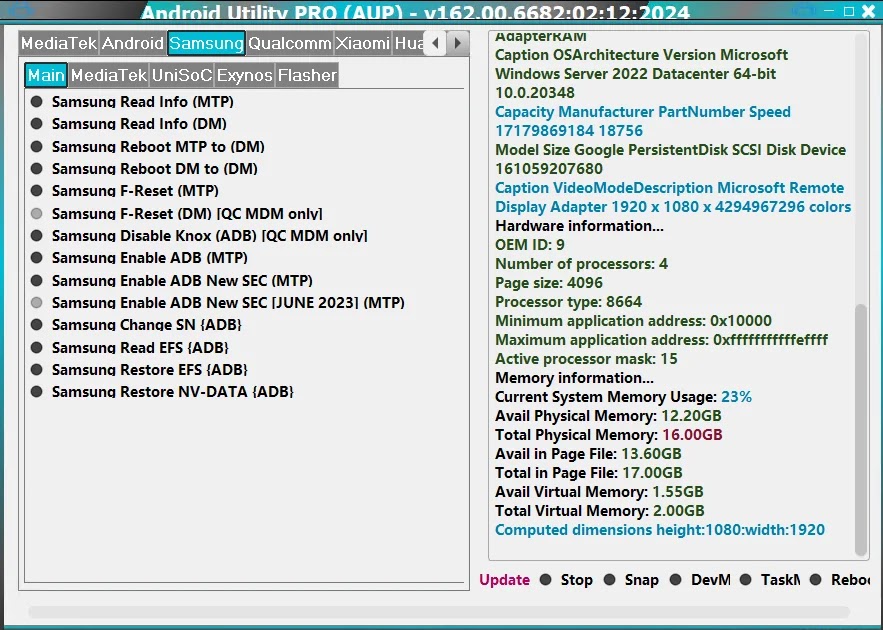The height and width of the screenshot is (630, 883).
Task: Click 'Current System Memory Usage: 23%' line
Action: point(623,397)
